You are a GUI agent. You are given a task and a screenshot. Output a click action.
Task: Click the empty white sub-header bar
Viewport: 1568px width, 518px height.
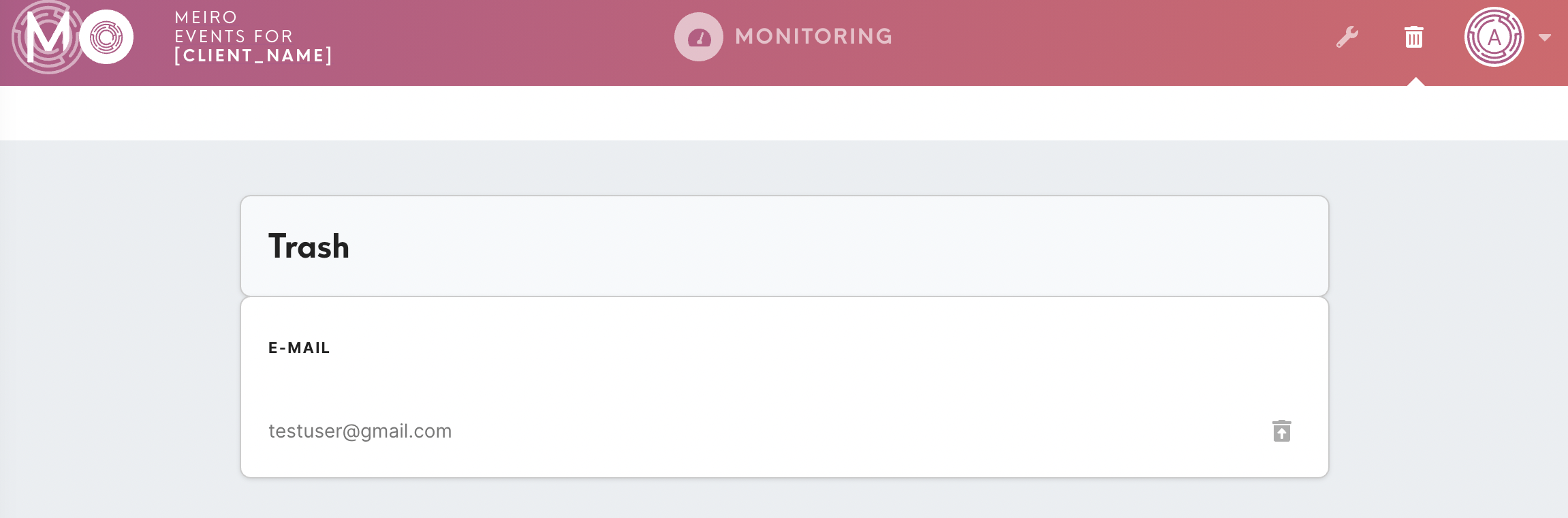[784, 113]
